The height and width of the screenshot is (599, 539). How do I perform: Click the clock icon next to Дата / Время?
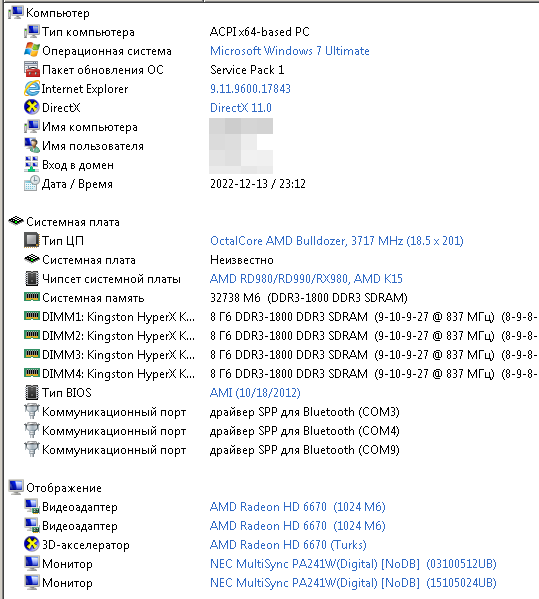(x=32, y=183)
